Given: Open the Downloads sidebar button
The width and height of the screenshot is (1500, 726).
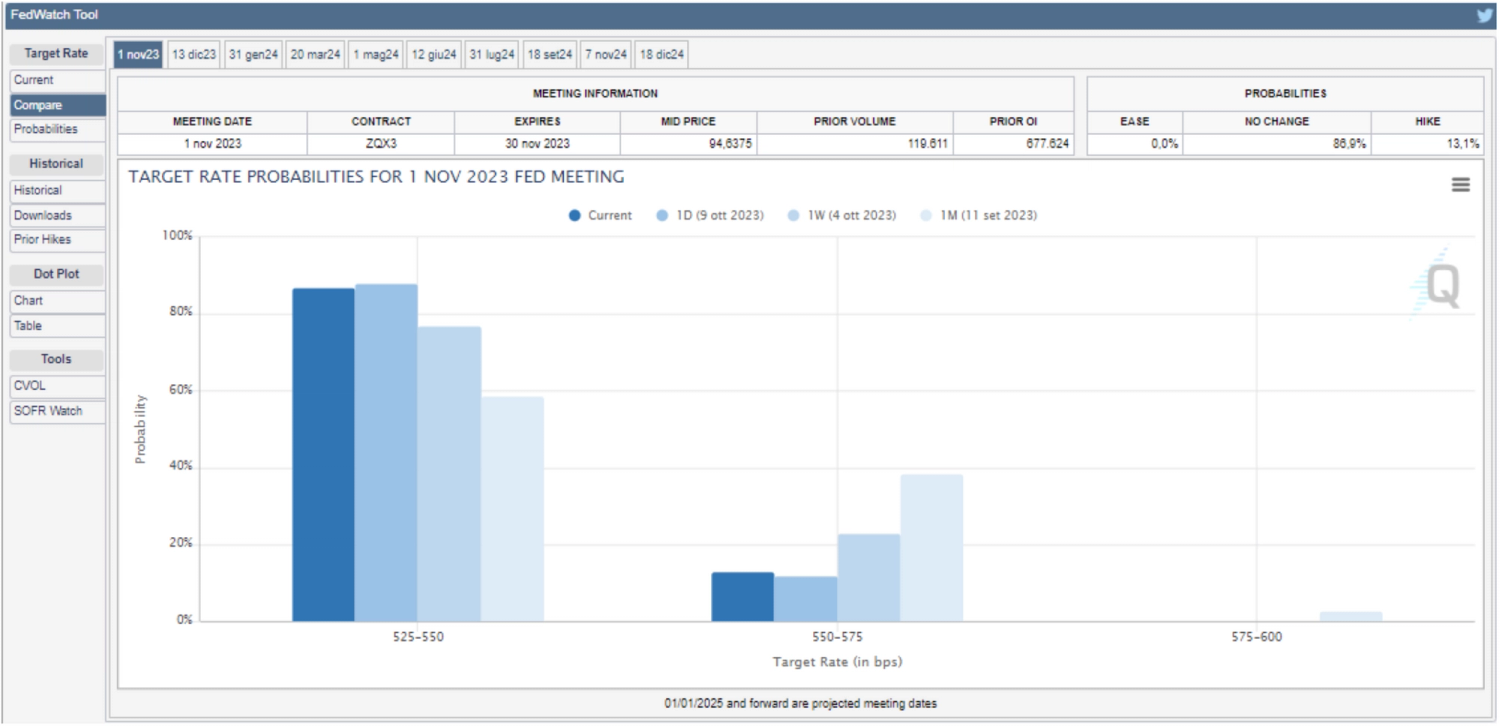Looking at the screenshot, I should (x=57, y=215).
